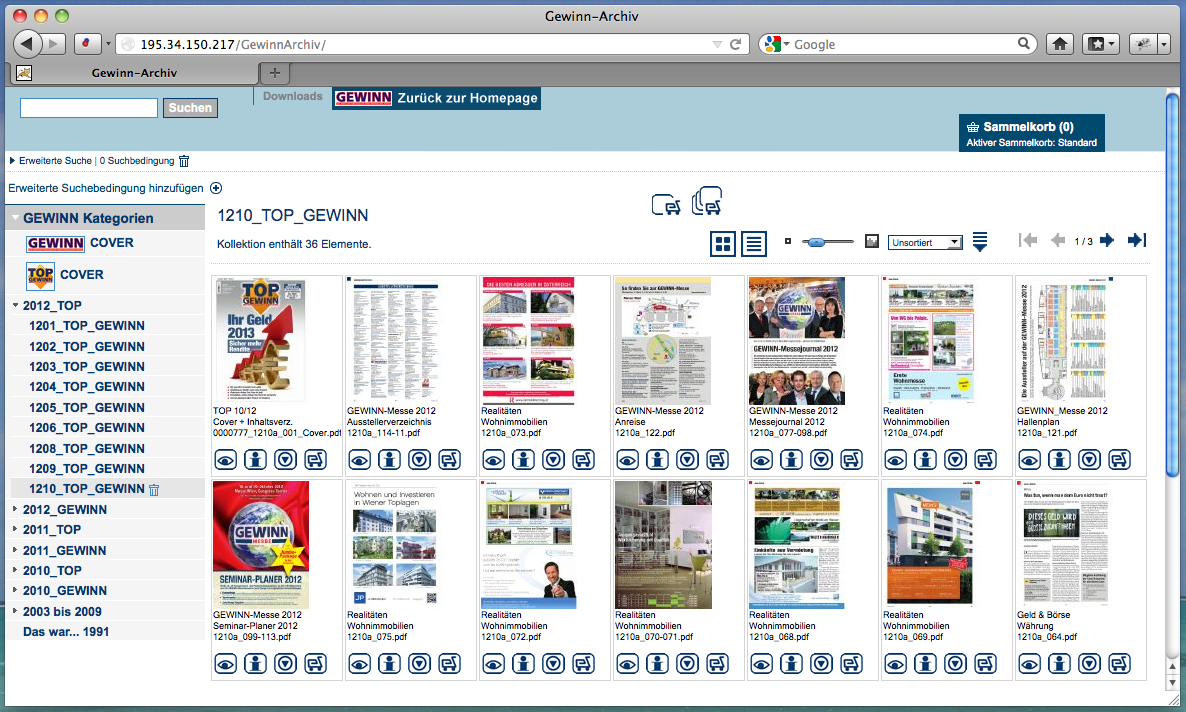The image size is (1186, 712).
Task: Show info for Ausstellerverzeichnis item
Action: pos(390,459)
